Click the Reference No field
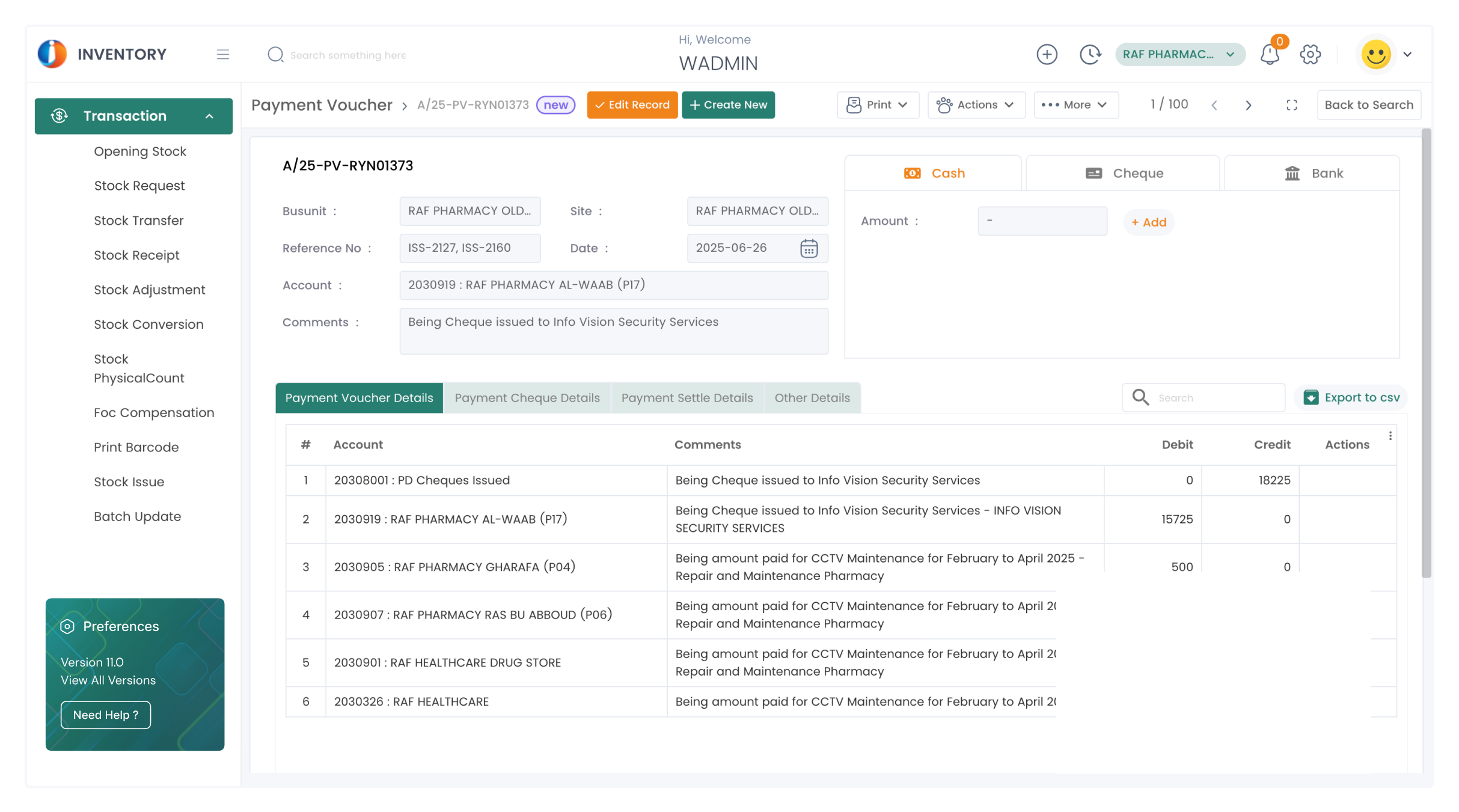This screenshot has width=1459, height=812. (x=470, y=248)
